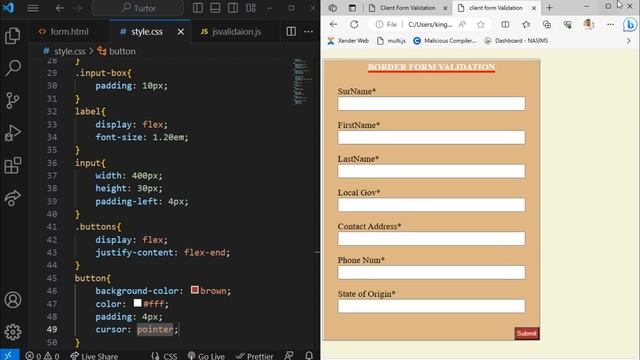640x360 pixels.
Task: Open the feedback status bar icon
Action: pos(289,356)
